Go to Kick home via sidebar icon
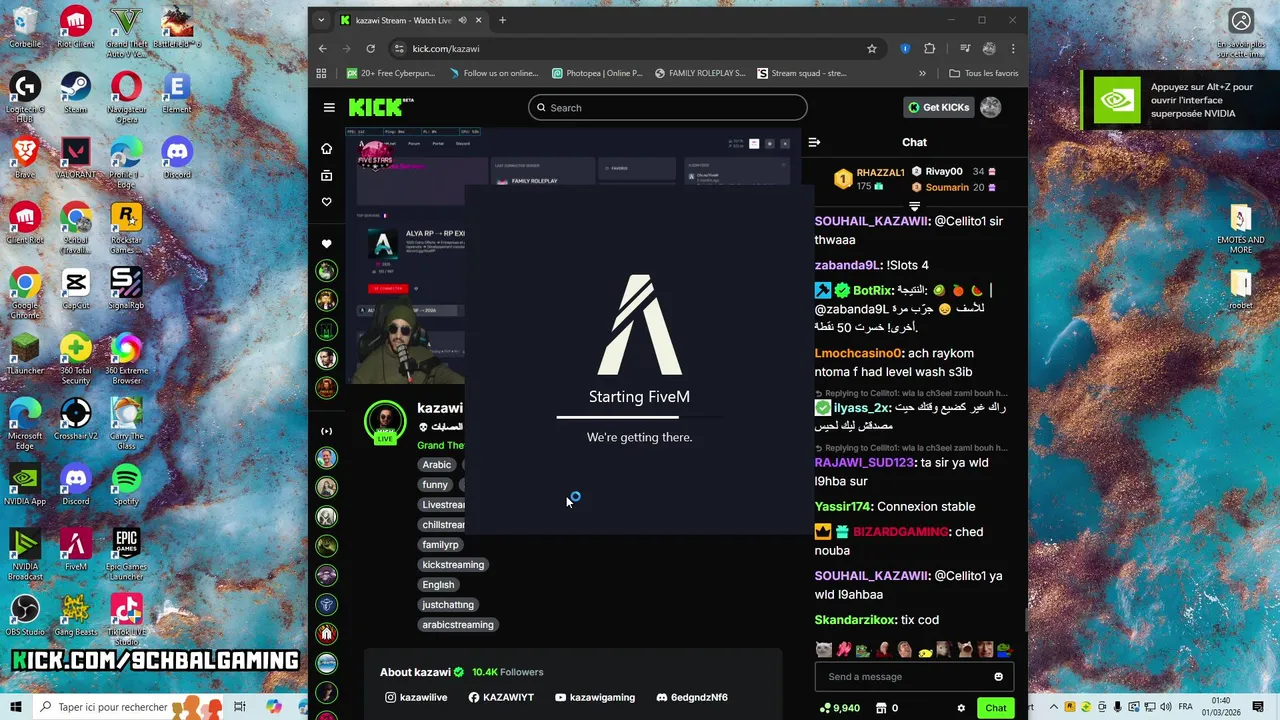1280x720 pixels. click(x=326, y=149)
